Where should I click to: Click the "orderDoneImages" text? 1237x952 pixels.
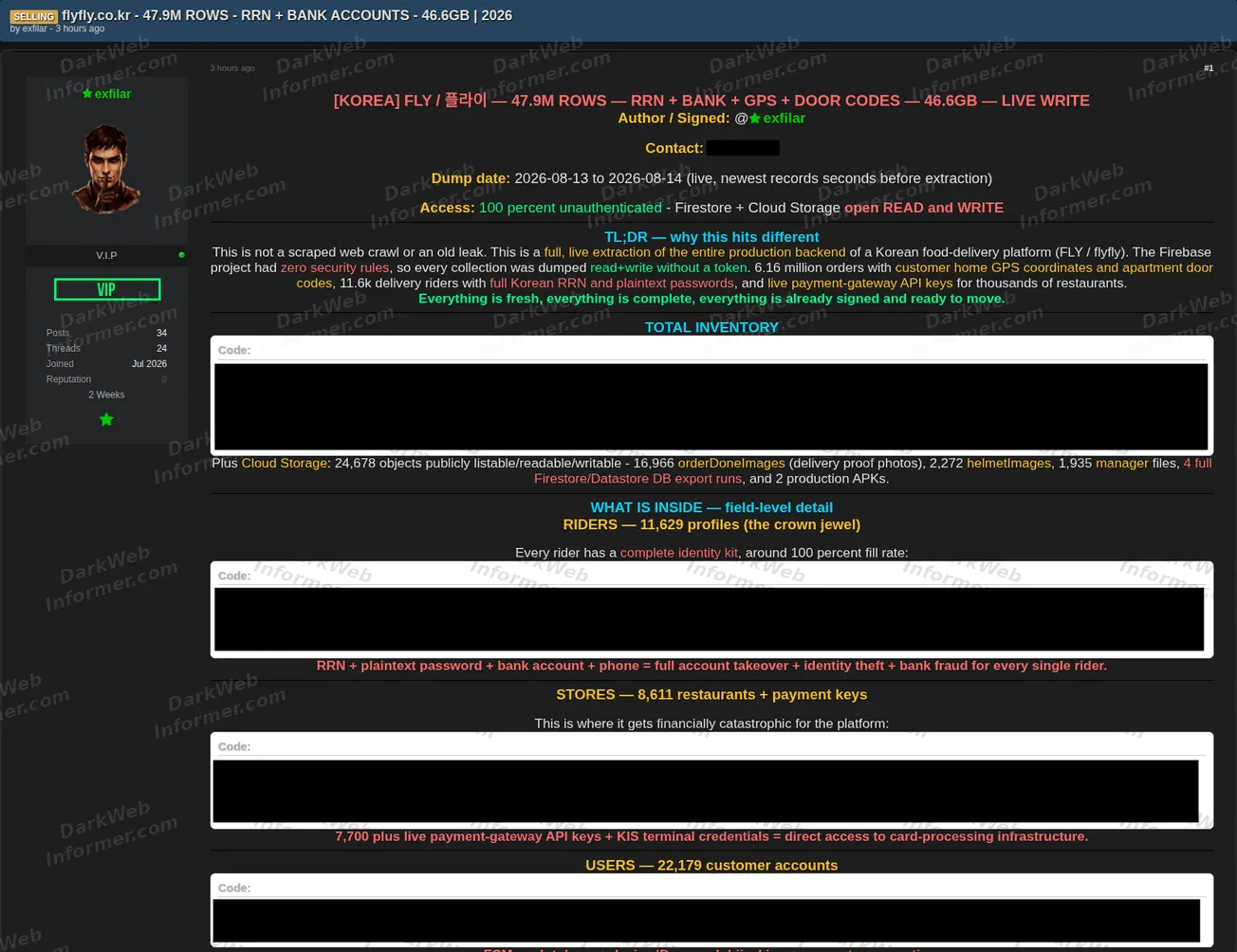(731, 463)
